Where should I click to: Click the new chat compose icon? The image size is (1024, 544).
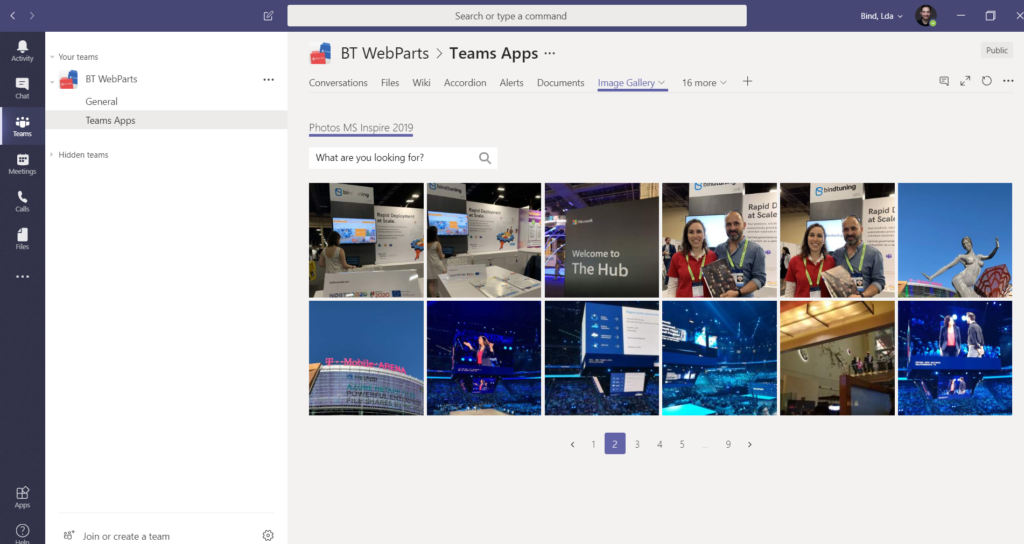[x=268, y=16]
